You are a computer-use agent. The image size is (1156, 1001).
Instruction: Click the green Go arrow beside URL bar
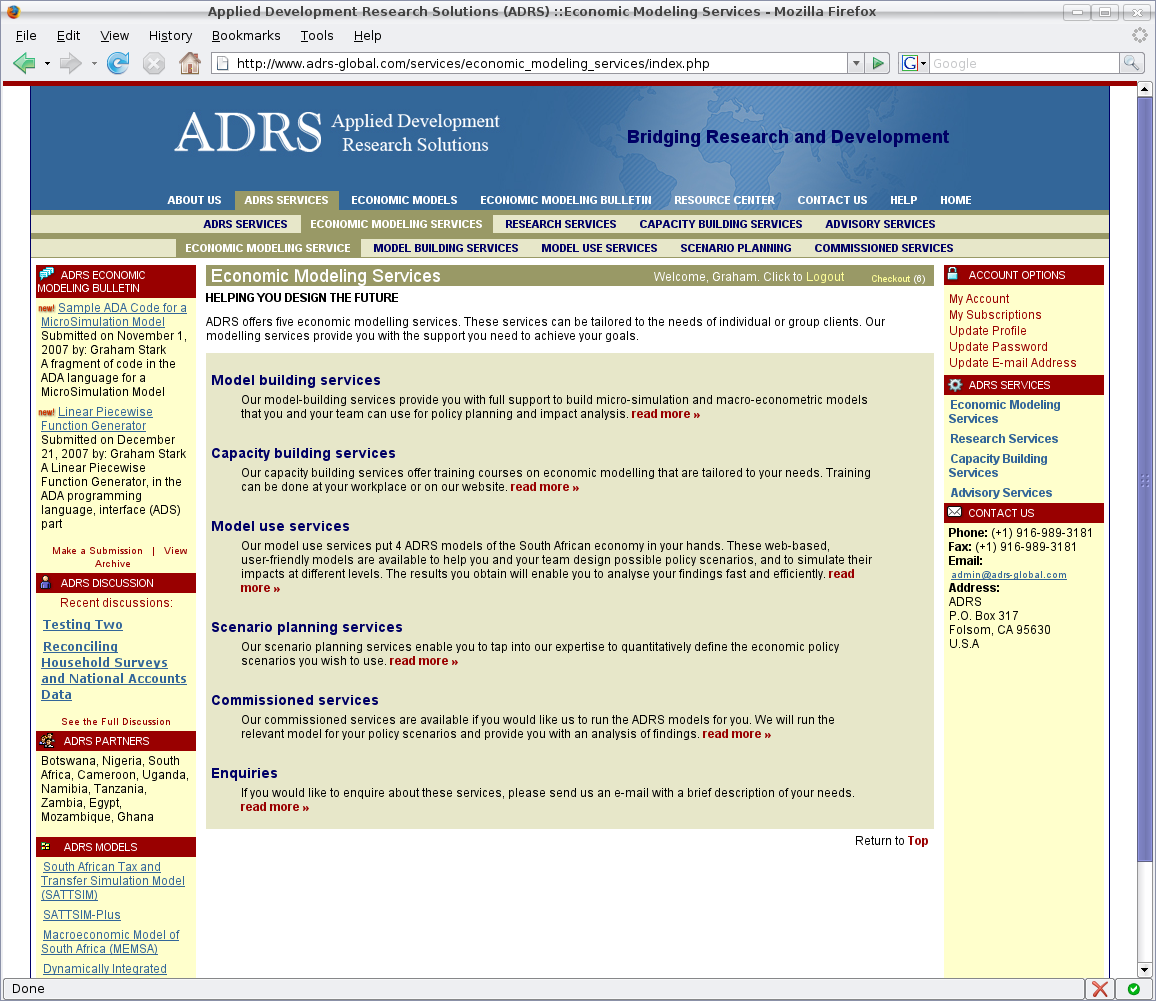(878, 63)
